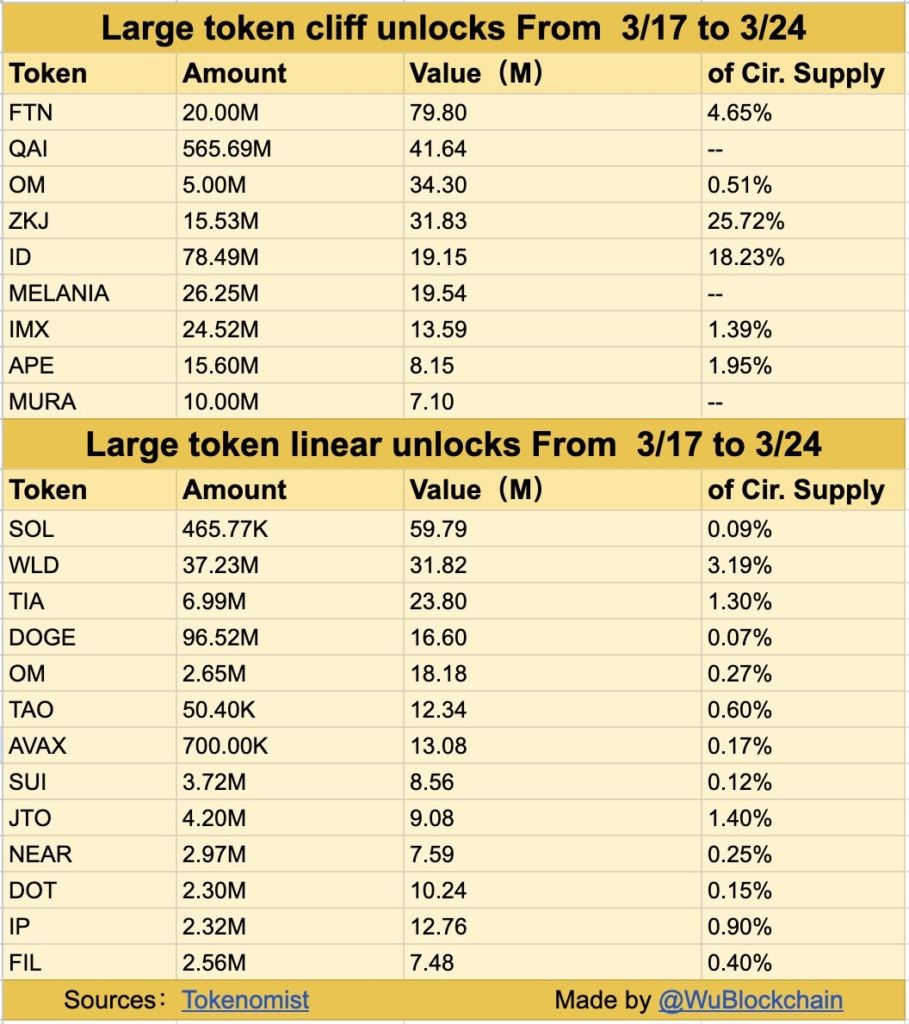Click the 700.00K amount cell
Image resolution: width=909 pixels, height=1024 pixels.
coord(225,745)
